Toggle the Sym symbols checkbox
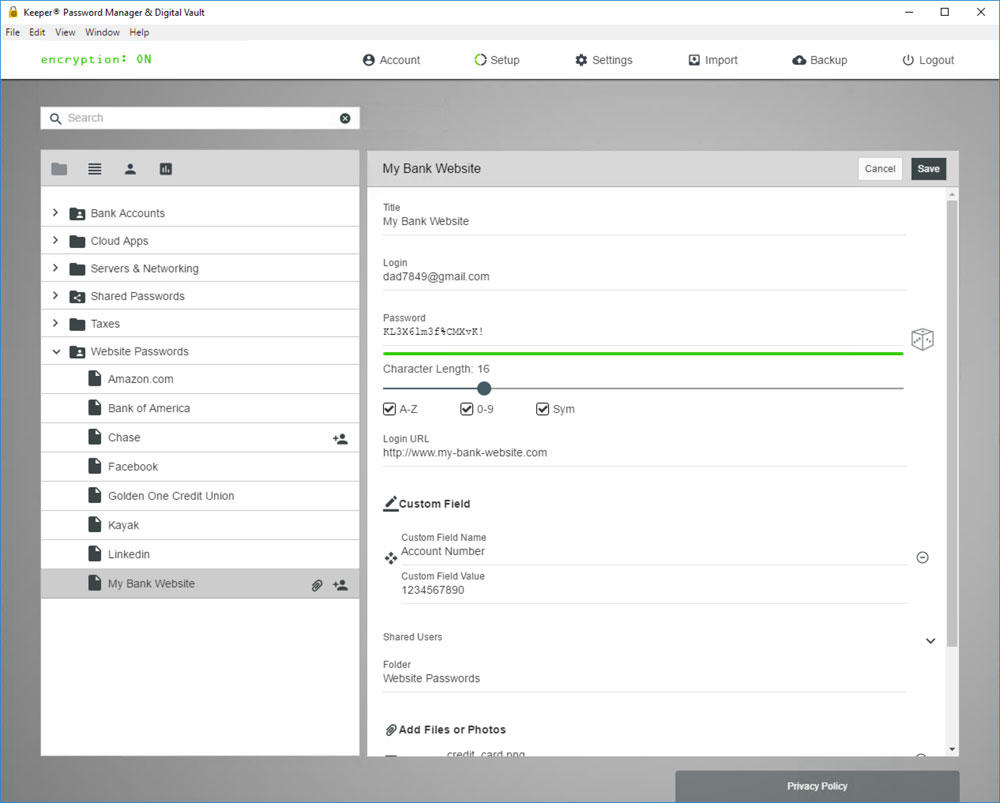Screen dimensions: 1000x803 coord(542,409)
